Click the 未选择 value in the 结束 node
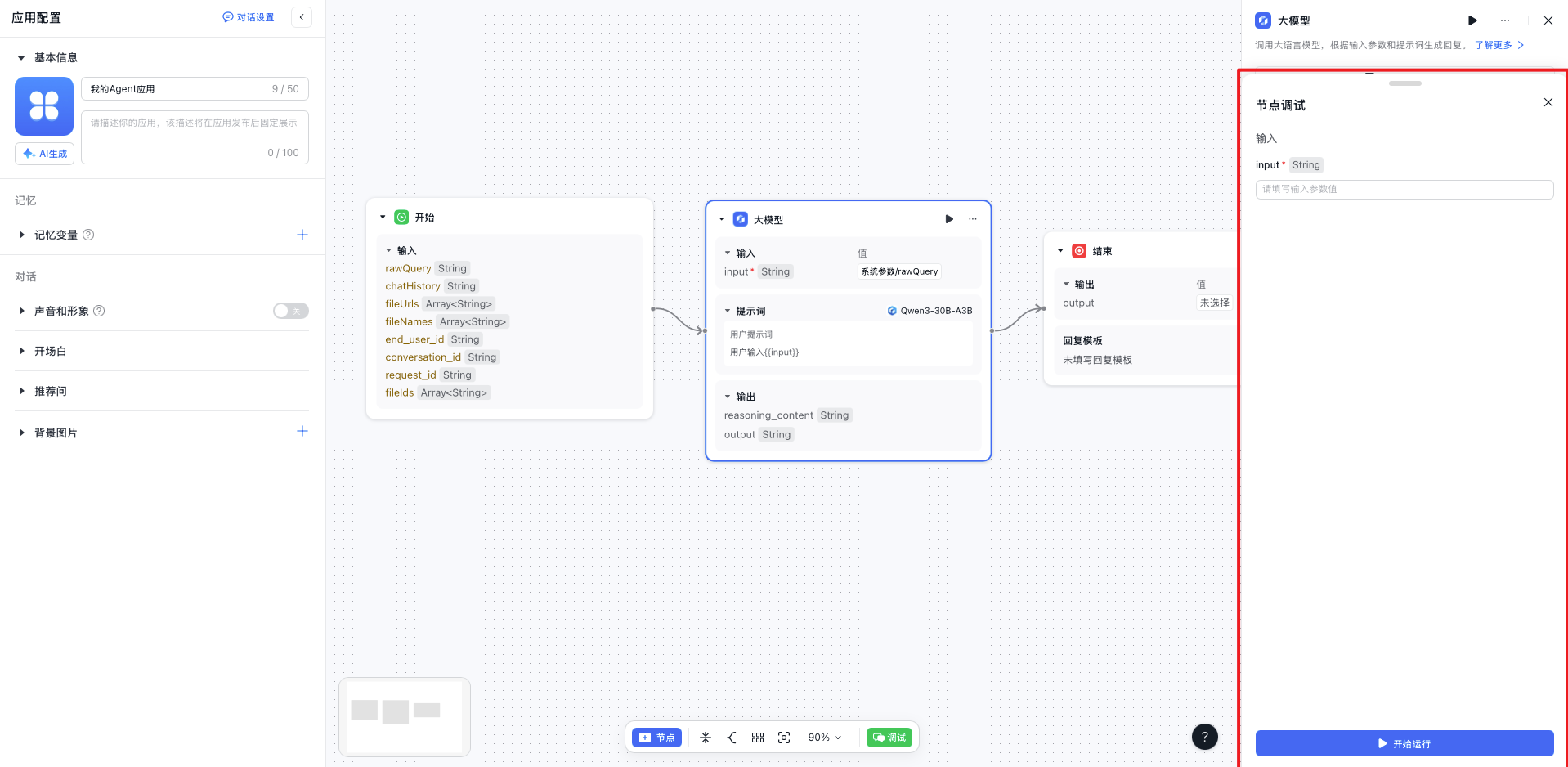1568x767 pixels. 1214,303
